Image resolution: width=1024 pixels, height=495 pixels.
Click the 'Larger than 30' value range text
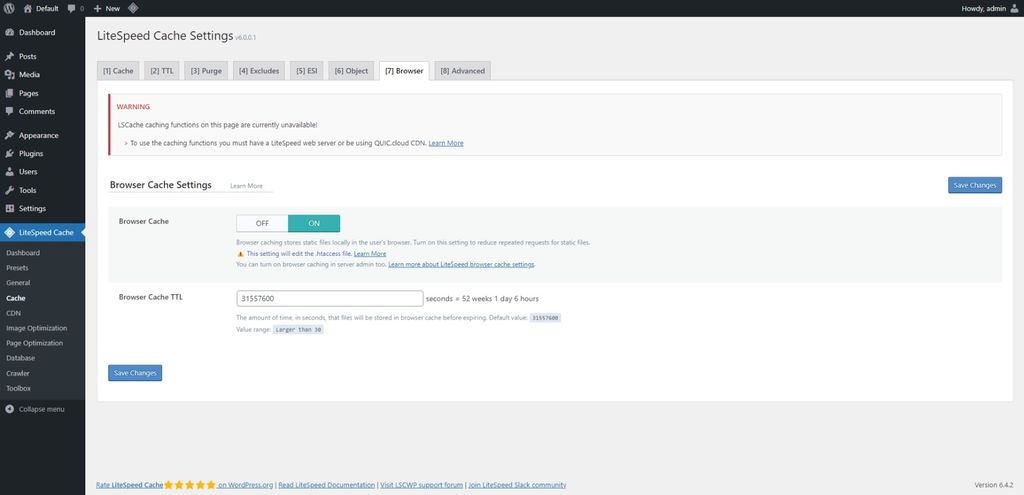coord(298,330)
